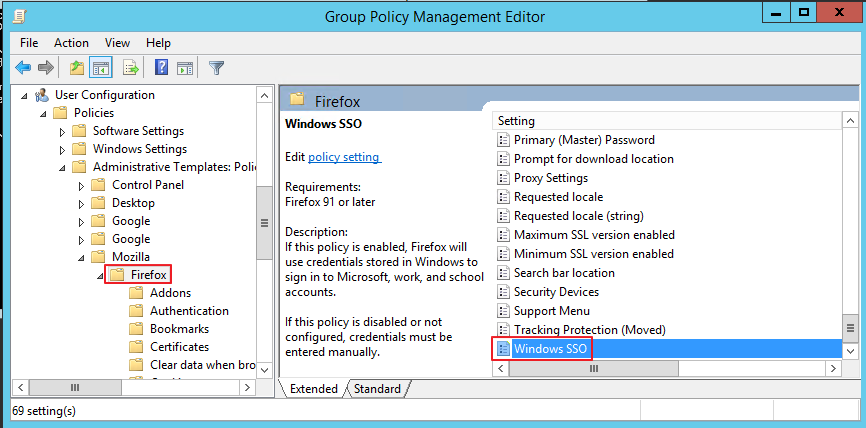866x428 pixels.
Task: Open the Help menu
Action: 159,43
